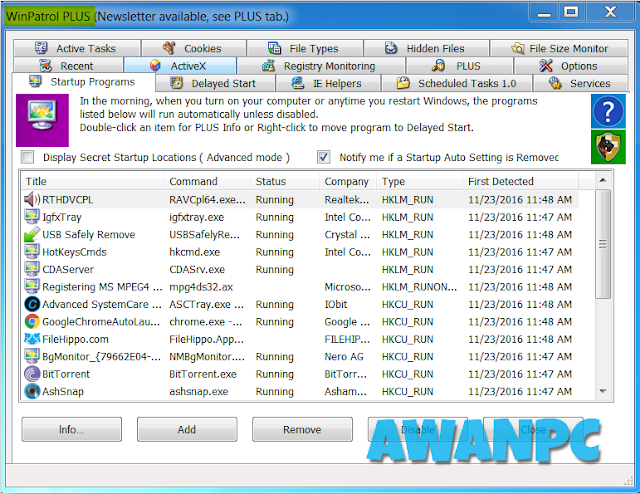Screen dimensions: 640x494
Task: Click the Services gears icon
Action: (x=555, y=83)
